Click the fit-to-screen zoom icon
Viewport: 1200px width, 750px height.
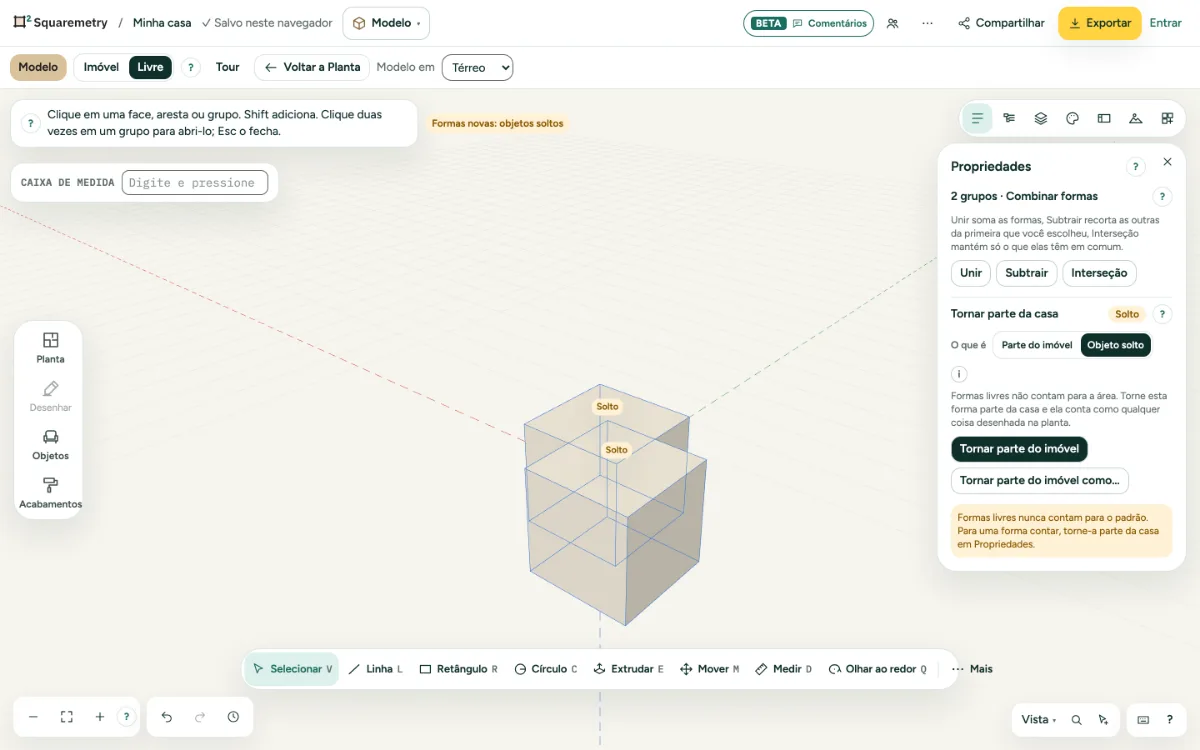pos(67,717)
